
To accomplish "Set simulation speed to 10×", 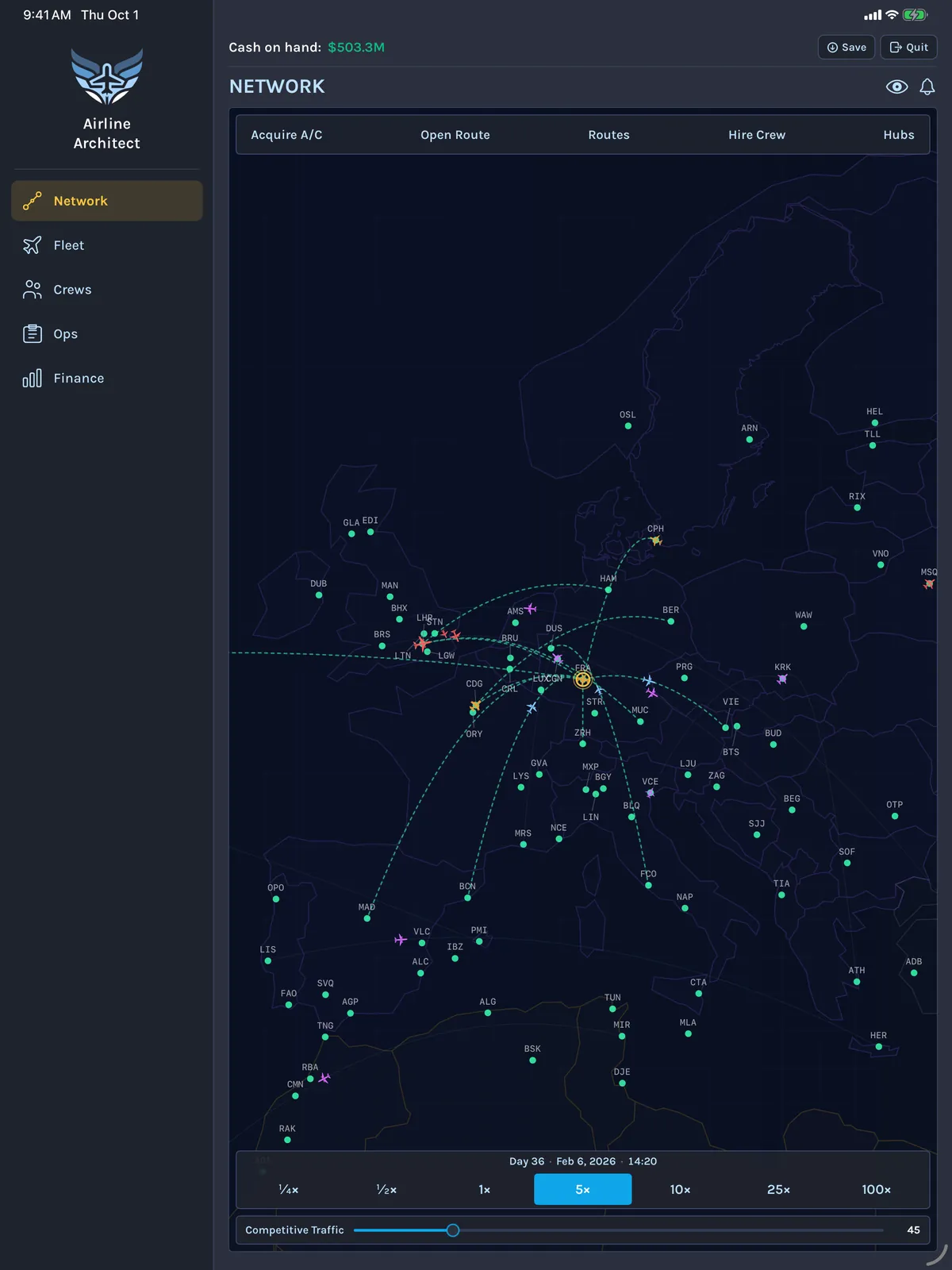I will [681, 1189].
